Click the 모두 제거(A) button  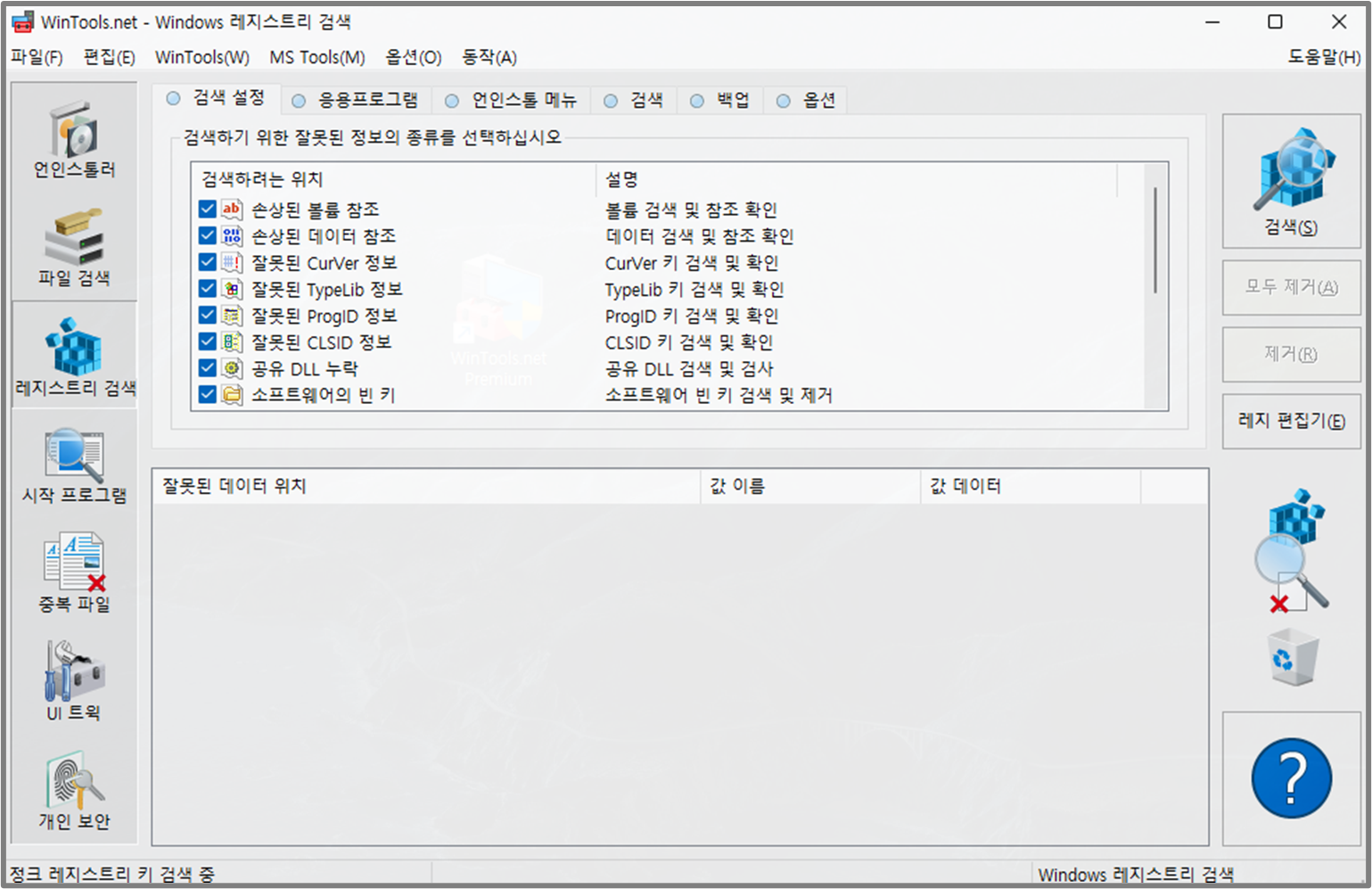pos(1291,287)
